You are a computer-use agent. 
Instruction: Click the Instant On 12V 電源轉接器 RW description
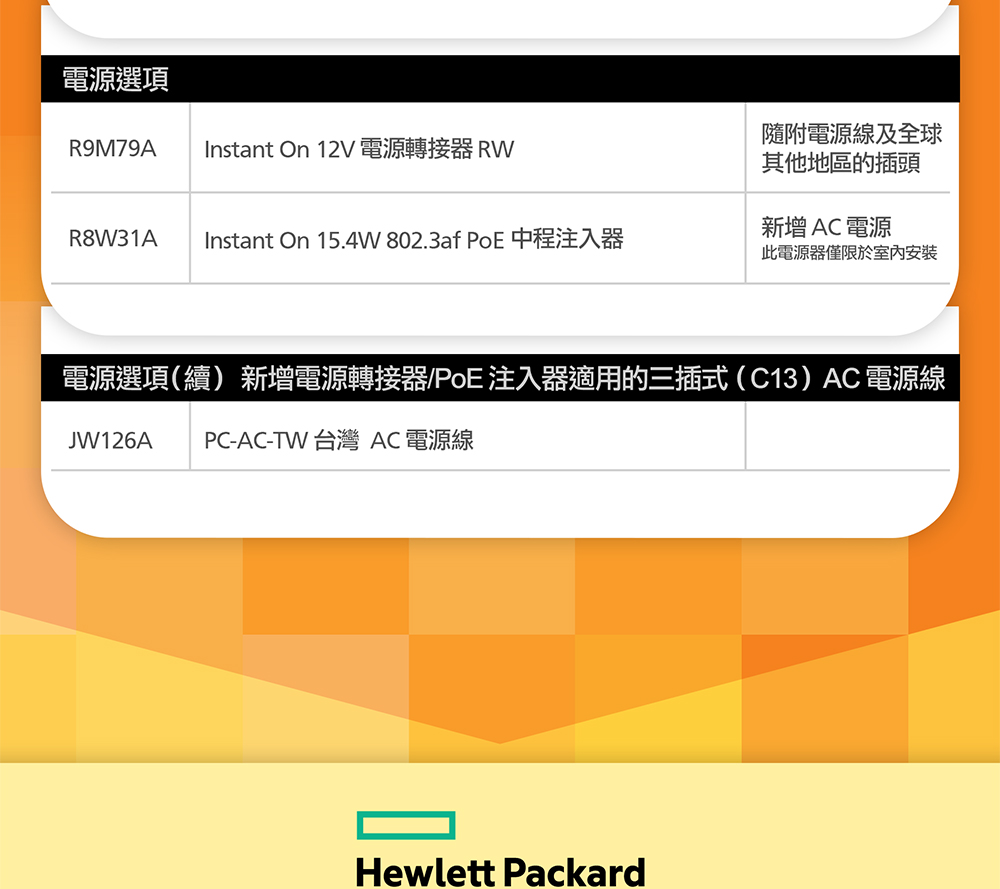(358, 150)
